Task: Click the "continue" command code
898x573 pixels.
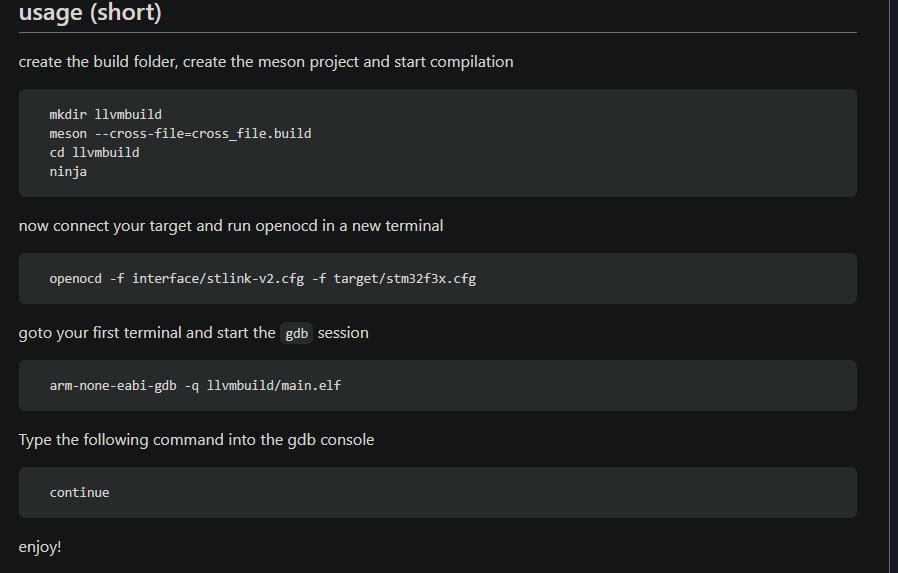Action: [79, 493]
